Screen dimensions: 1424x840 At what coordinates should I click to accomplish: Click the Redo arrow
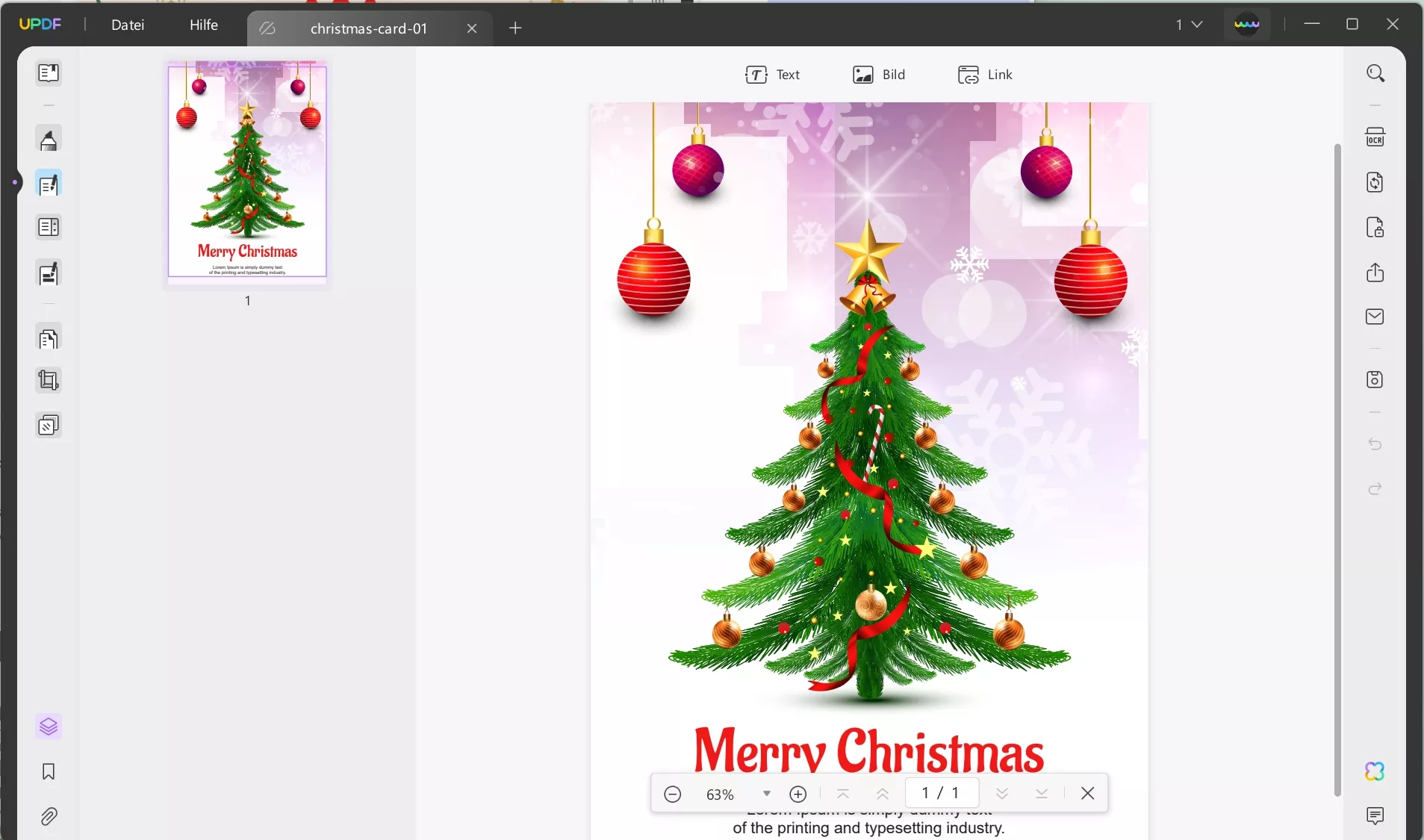pos(1375,489)
